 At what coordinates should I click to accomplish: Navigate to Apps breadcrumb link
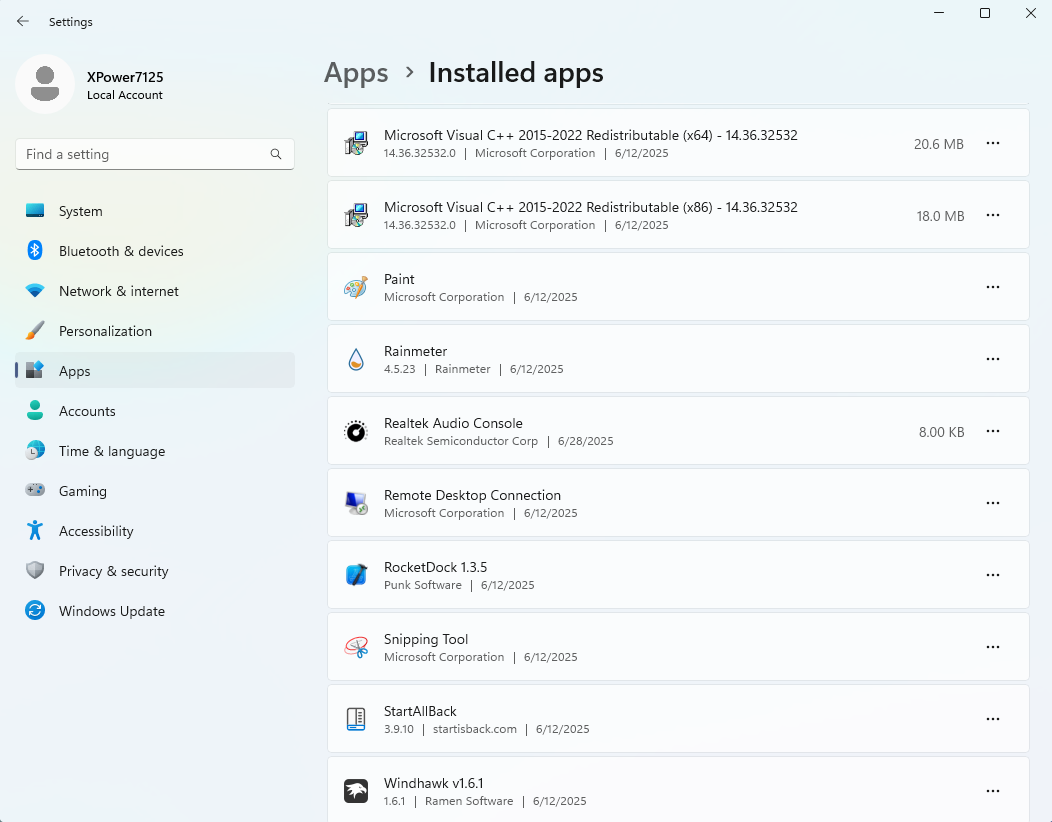[x=356, y=73]
